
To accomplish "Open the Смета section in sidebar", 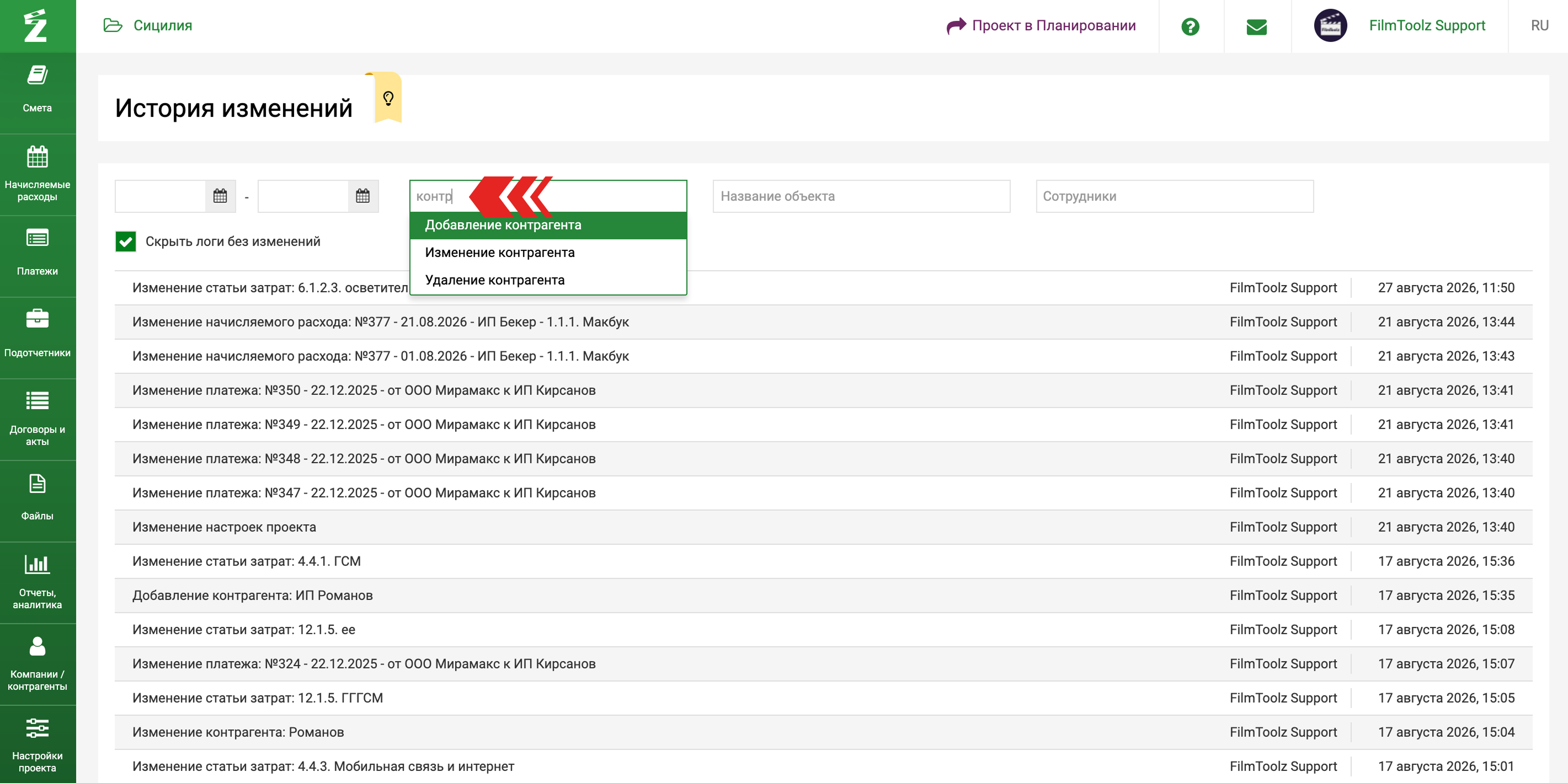I will (x=38, y=93).
